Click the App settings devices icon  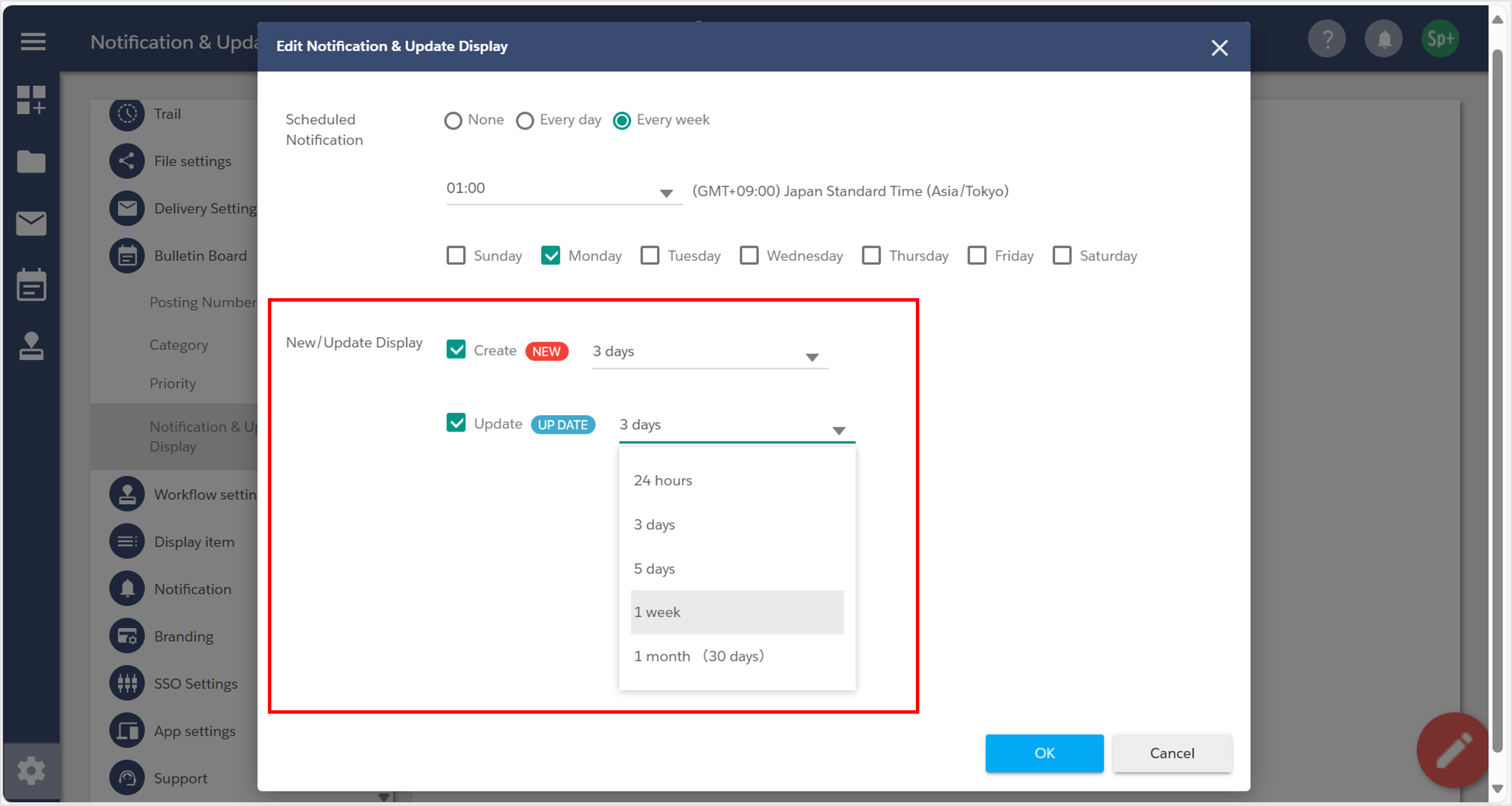127,731
